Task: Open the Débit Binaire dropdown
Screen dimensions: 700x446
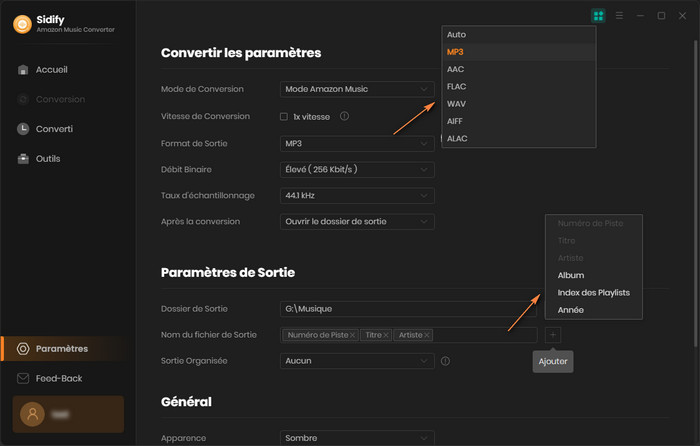Action: [x=357, y=169]
